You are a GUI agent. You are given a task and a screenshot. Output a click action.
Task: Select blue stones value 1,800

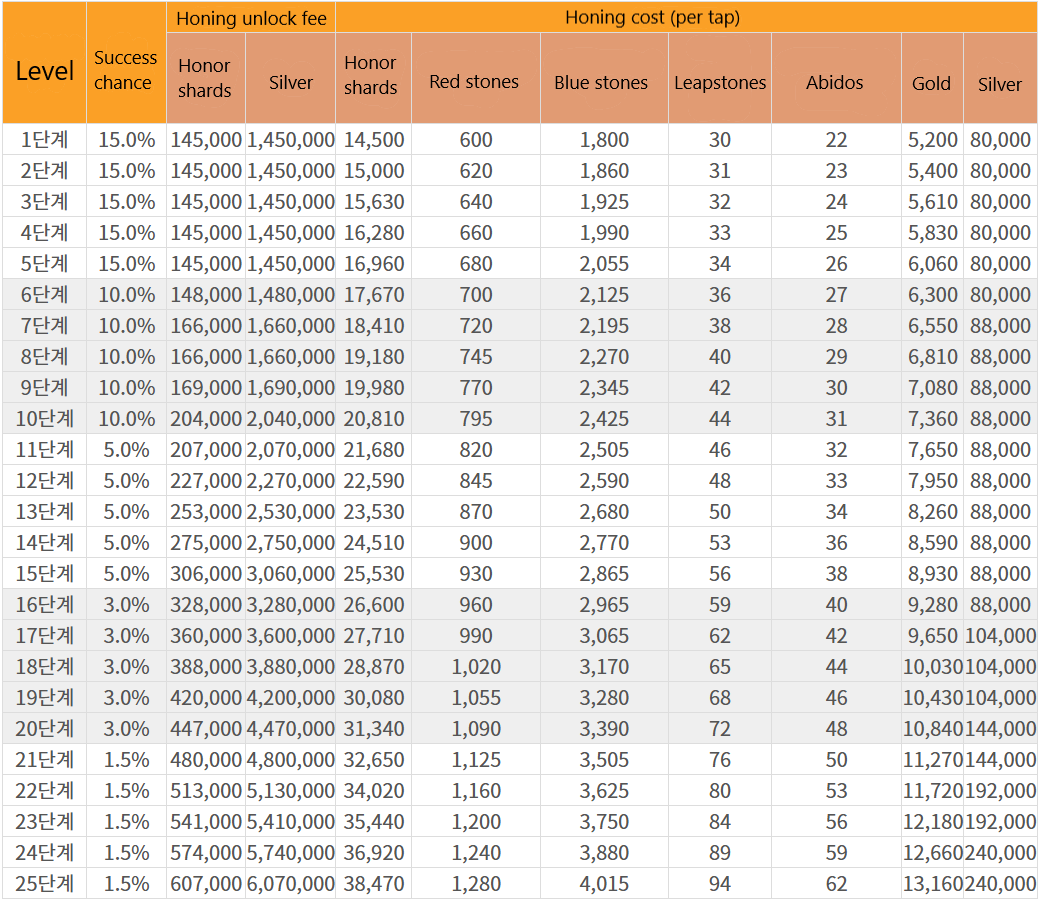604,140
